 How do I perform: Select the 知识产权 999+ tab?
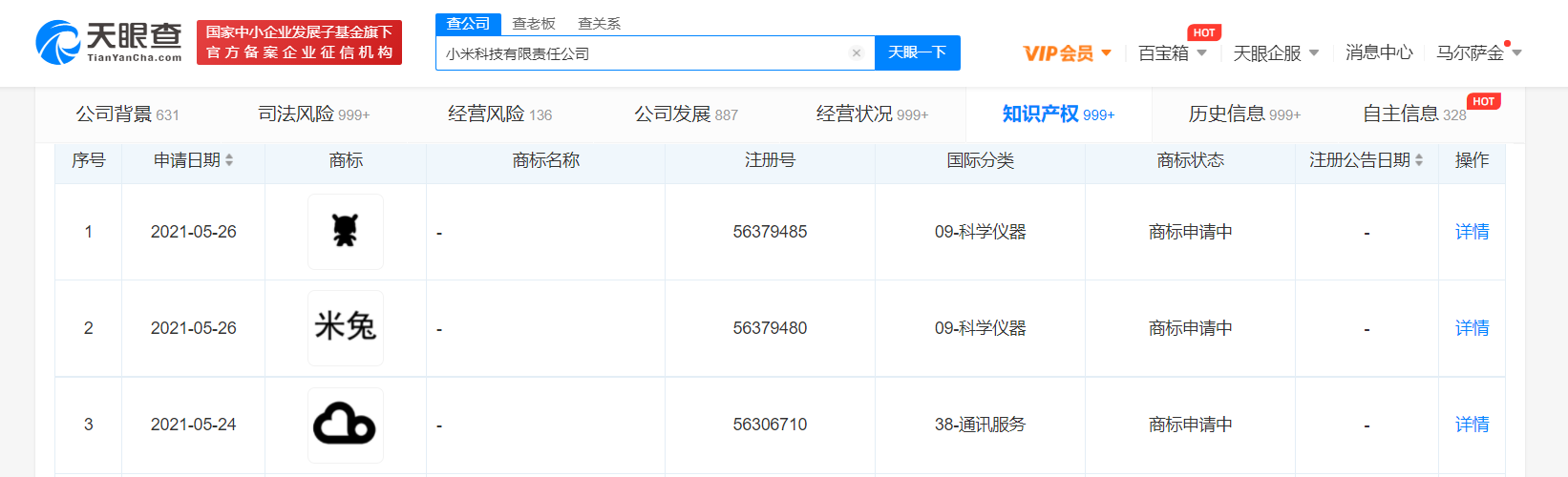click(x=1058, y=114)
